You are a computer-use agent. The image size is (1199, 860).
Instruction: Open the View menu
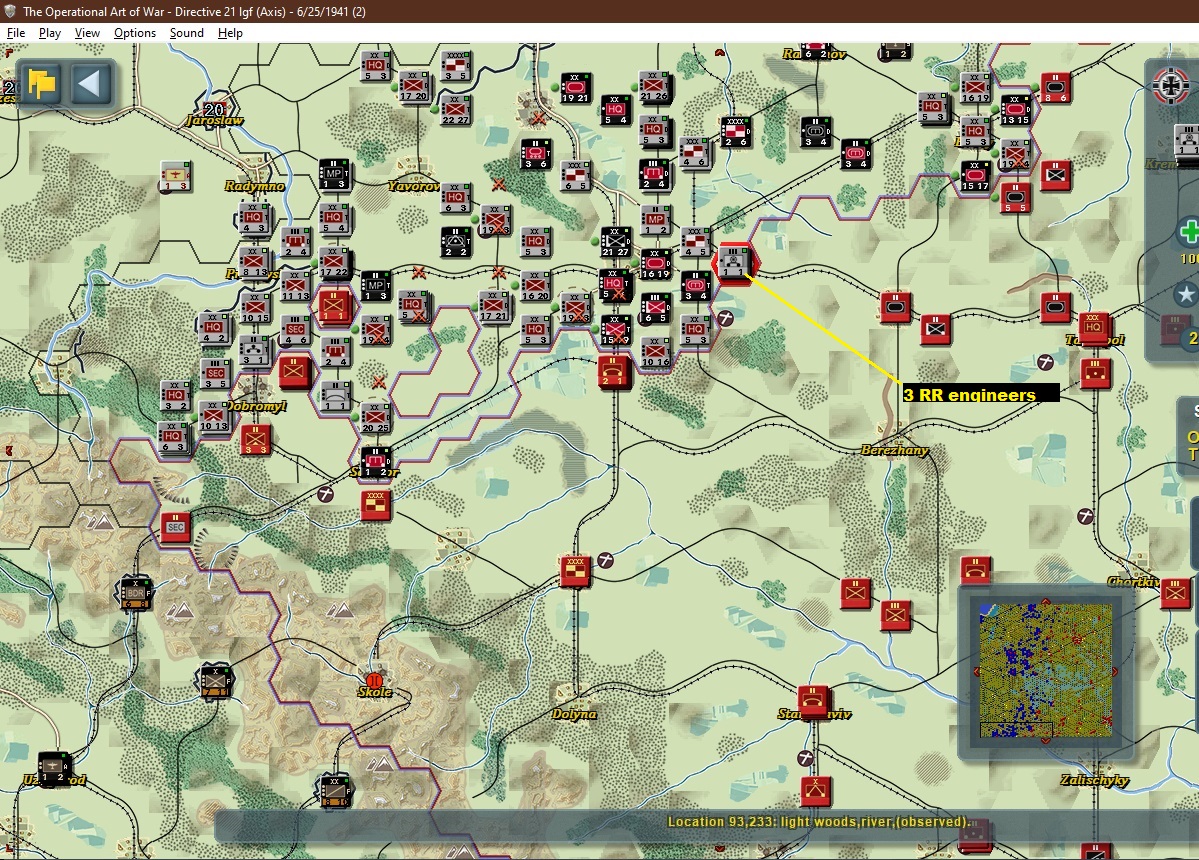tap(87, 33)
